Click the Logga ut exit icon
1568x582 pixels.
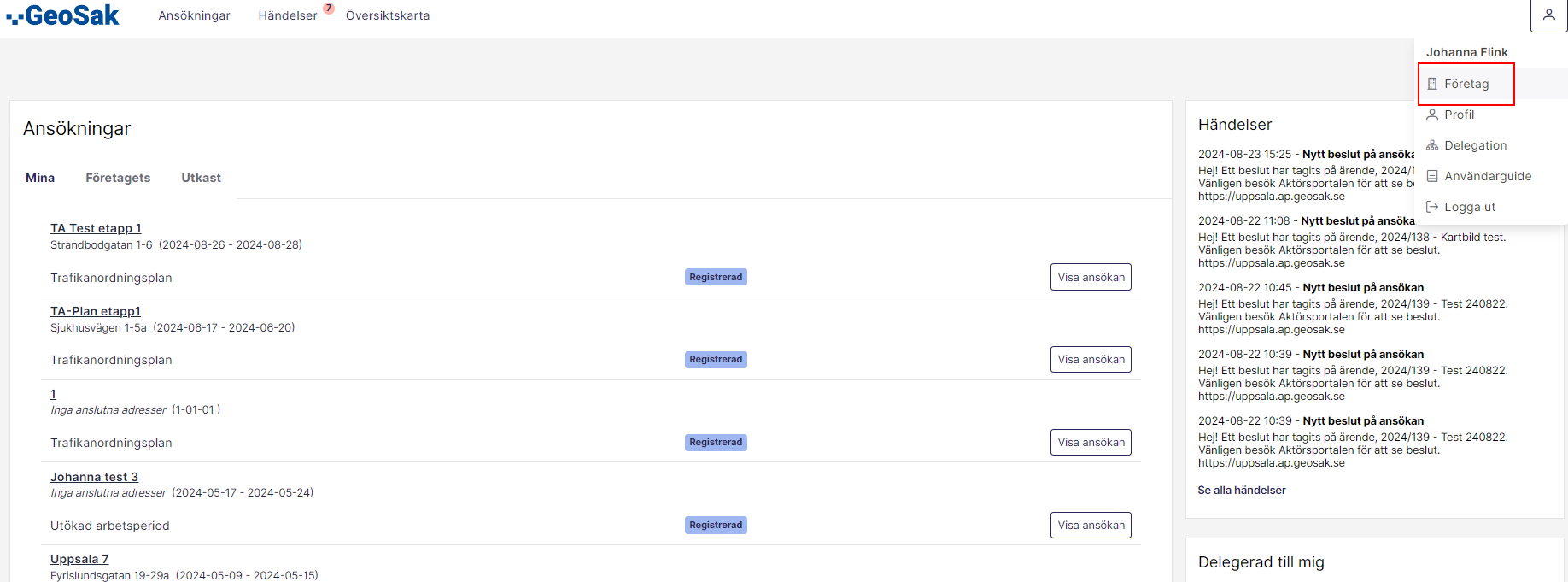(x=1432, y=207)
